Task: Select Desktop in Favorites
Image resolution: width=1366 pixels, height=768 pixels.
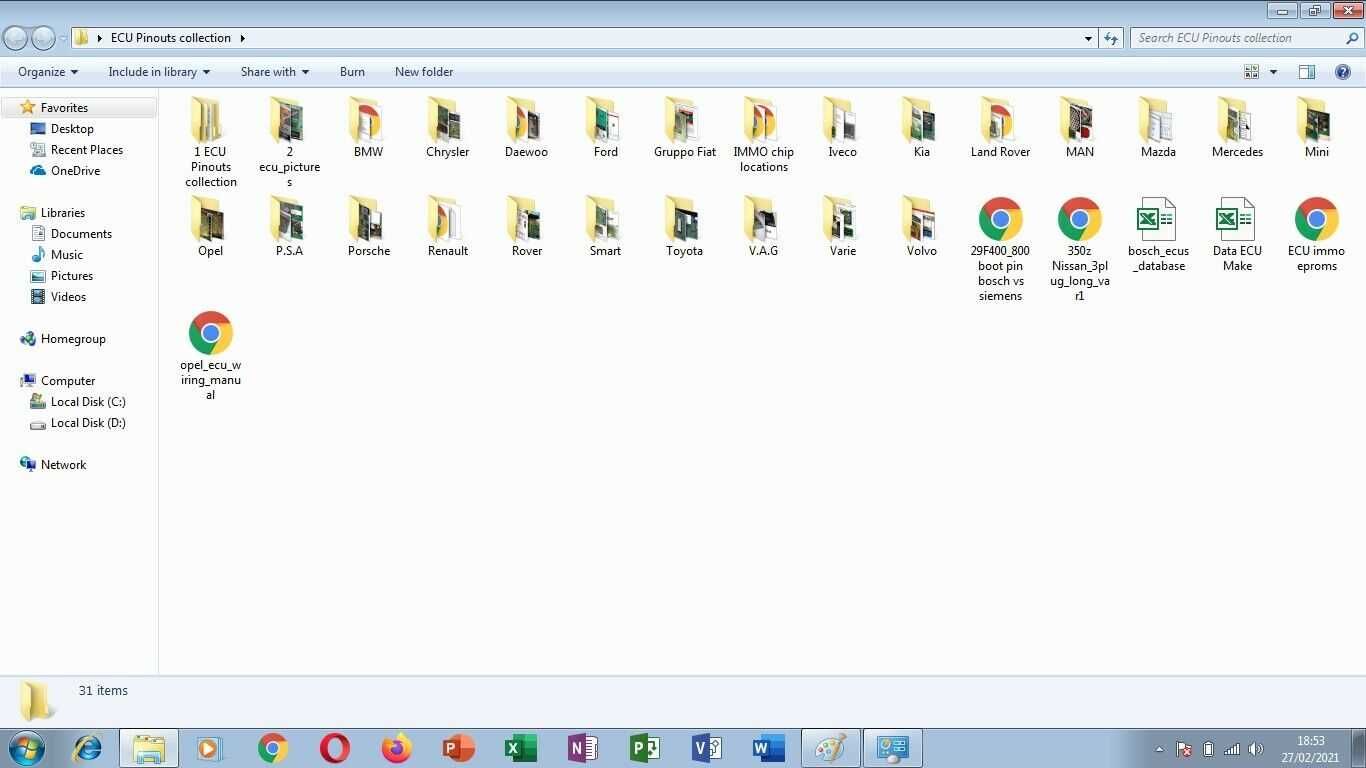Action: tap(72, 129)
